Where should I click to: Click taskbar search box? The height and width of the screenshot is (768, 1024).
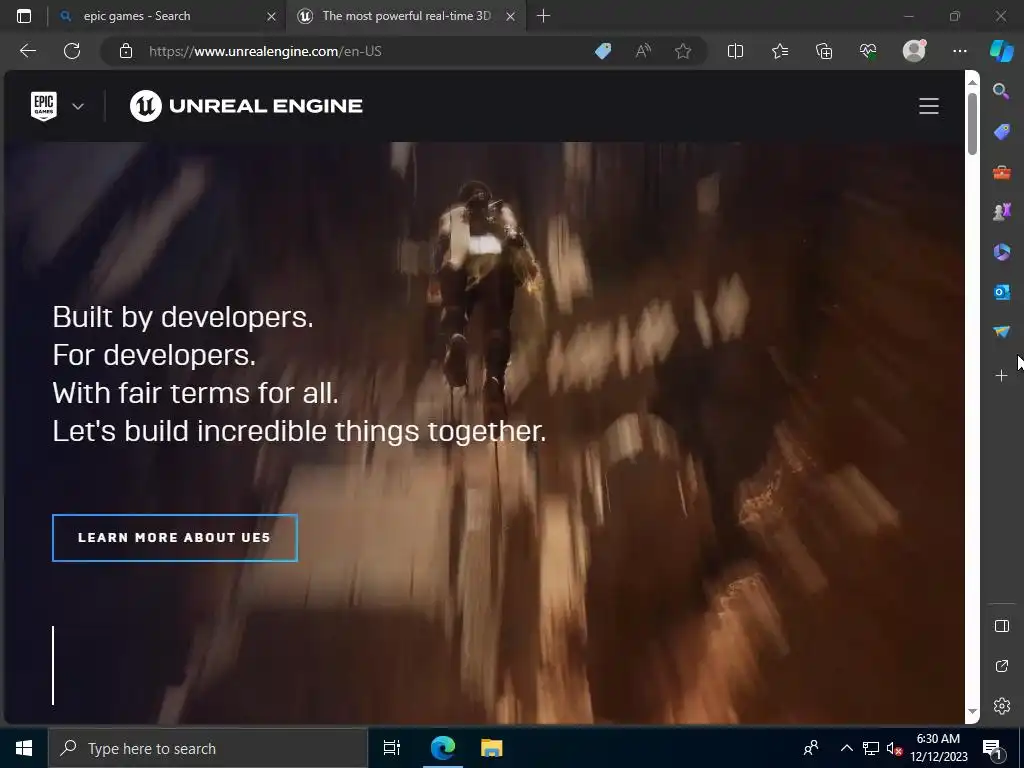(208, 748)
